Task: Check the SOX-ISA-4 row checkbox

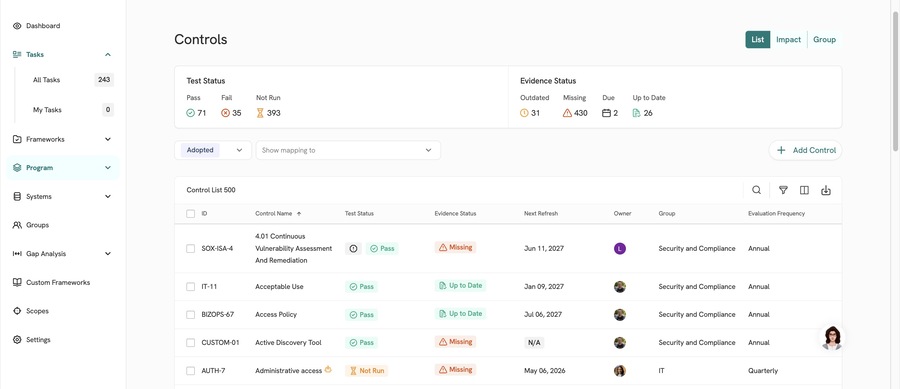Action: coord(191,248)
